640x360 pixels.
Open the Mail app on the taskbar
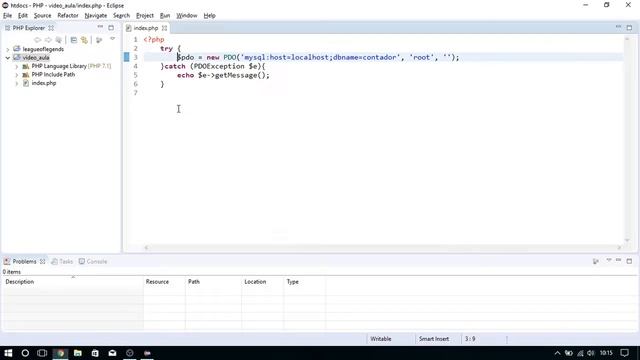coord(112,353)
